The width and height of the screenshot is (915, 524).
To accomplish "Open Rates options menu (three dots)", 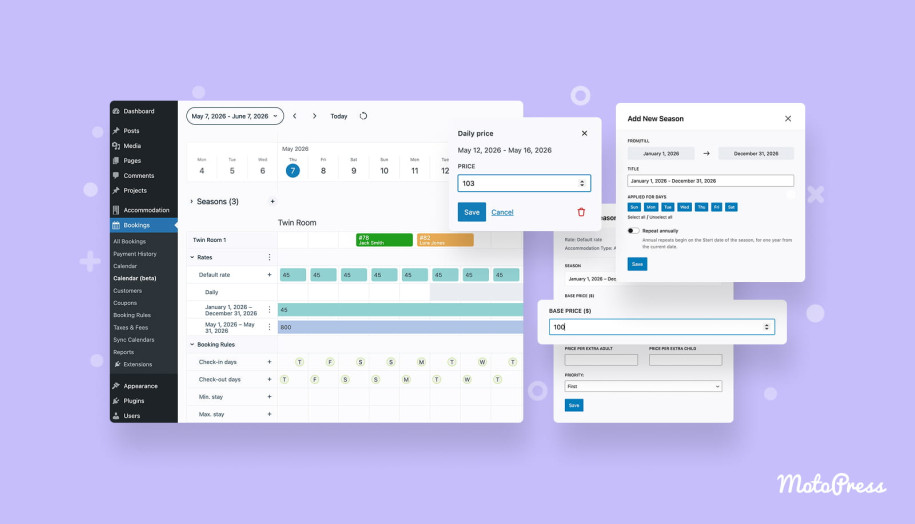I will [269, 257].
